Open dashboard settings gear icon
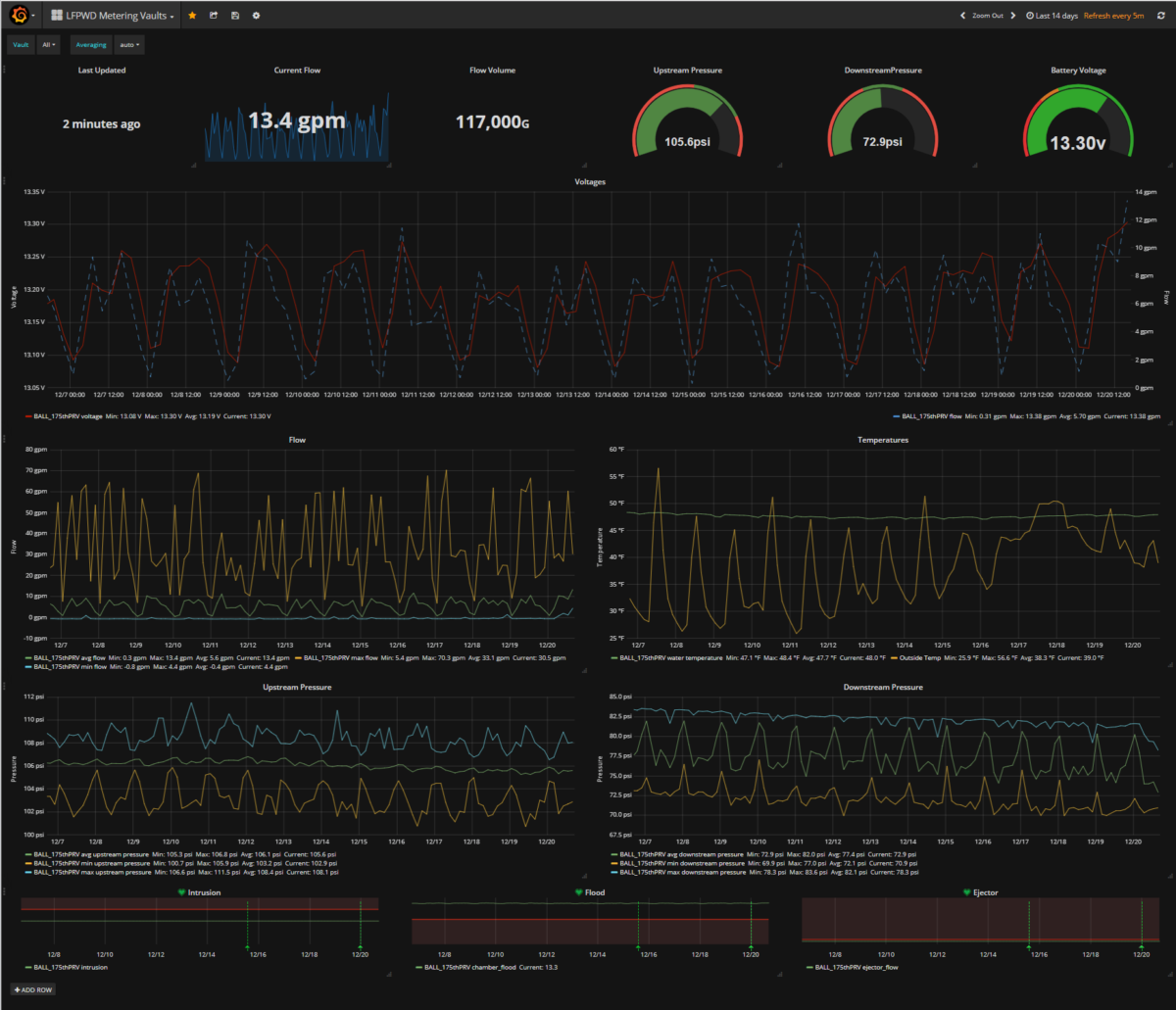Image resolution: width=1176 pixels, height=1010 pixels. 257,16
